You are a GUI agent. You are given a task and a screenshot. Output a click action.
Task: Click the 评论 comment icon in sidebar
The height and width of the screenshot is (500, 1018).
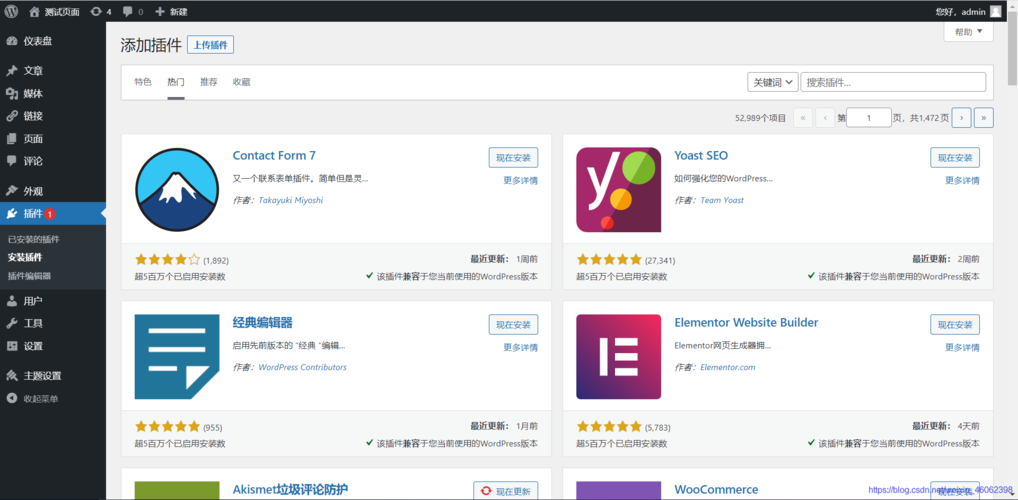[12, 160]
